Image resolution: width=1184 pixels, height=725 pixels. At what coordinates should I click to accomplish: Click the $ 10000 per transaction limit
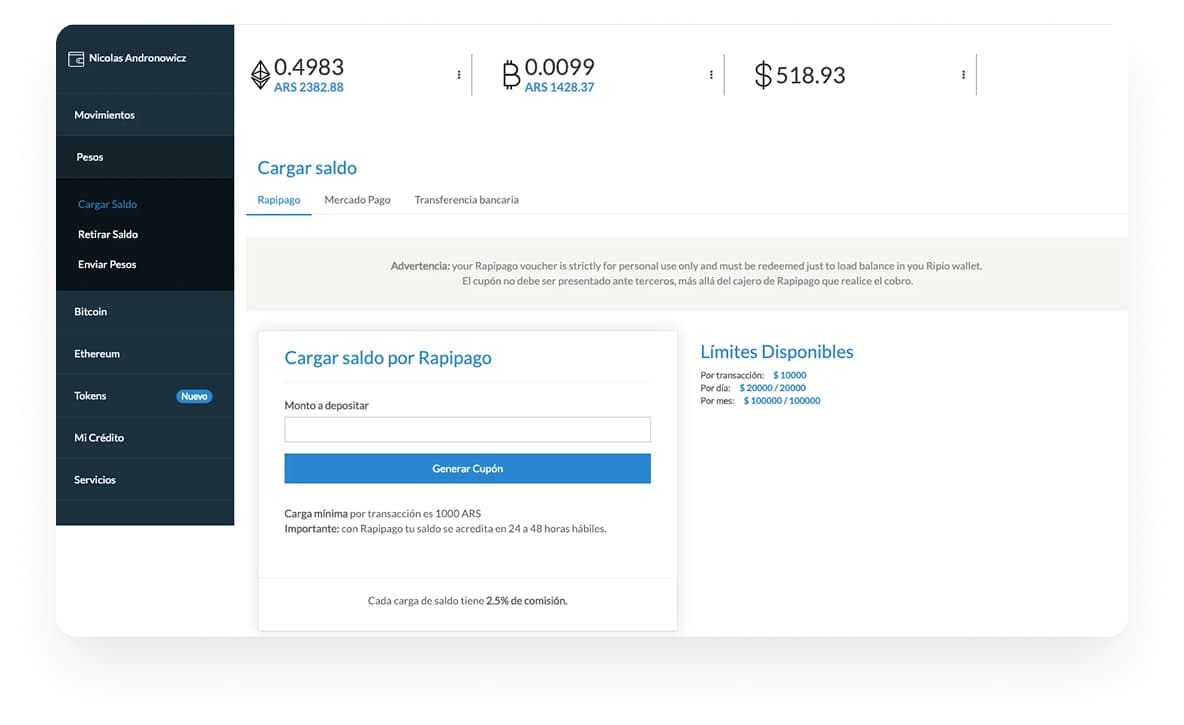(790, 375)
